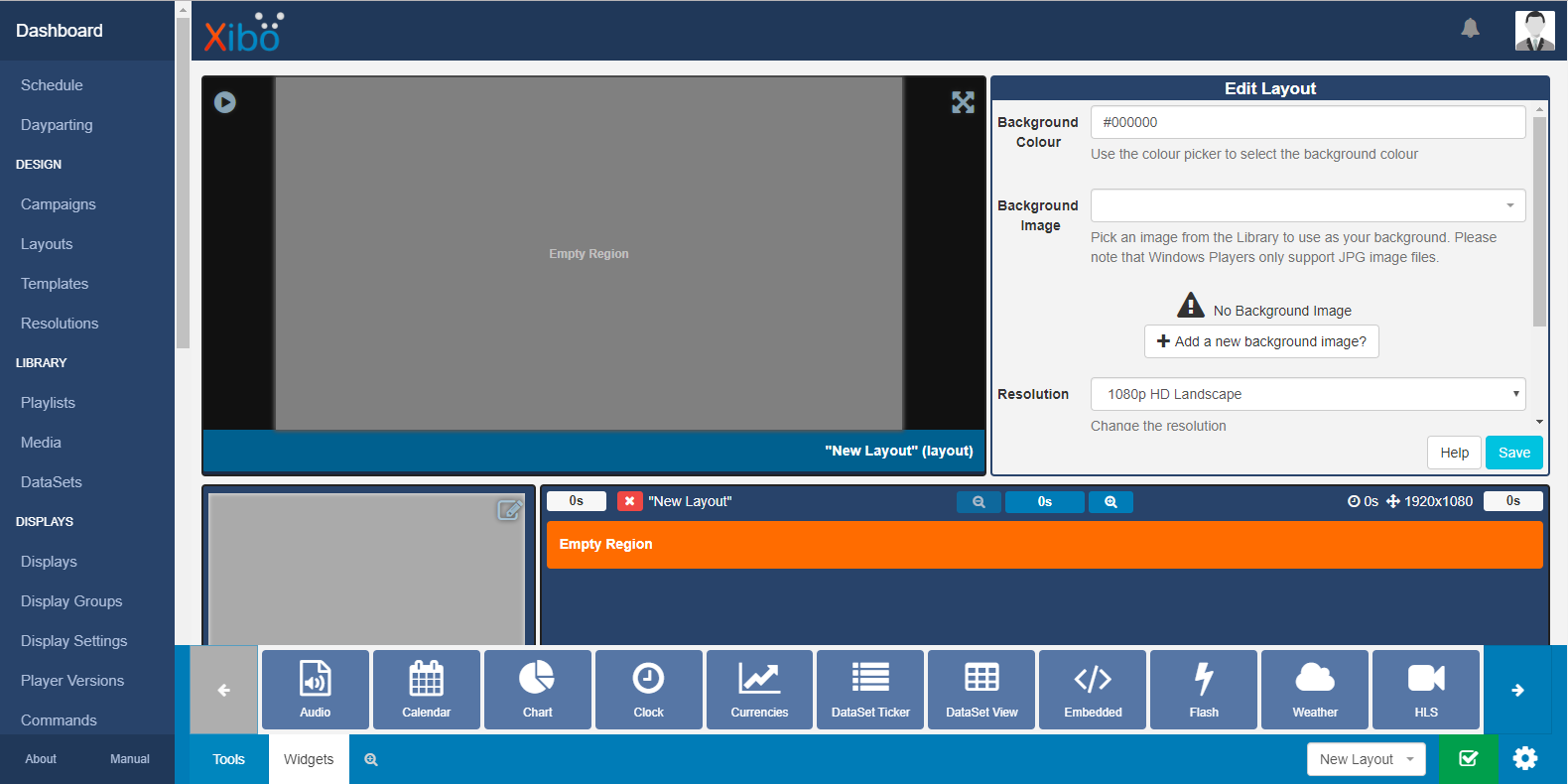The image size is (1568, 784).
Task: Click the sidebar scrollbar
Action: click(x=183, y=184)
